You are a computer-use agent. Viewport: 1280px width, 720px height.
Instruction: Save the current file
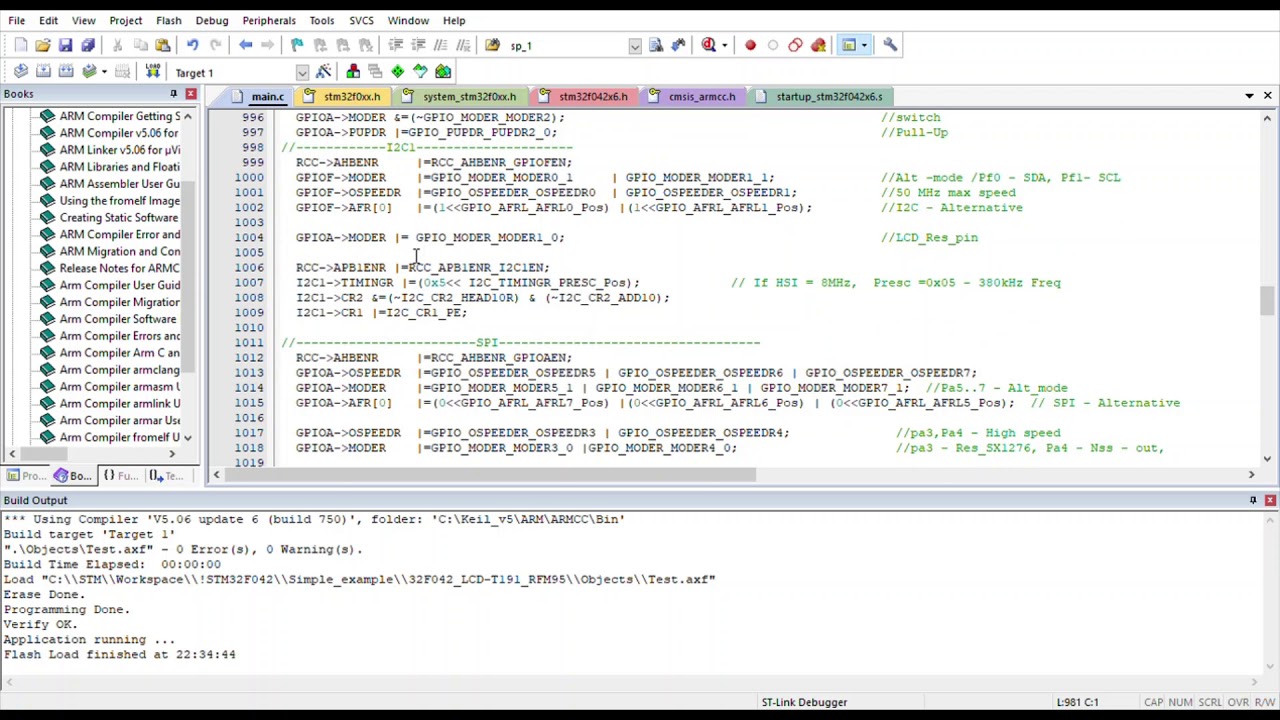click(65, 45)
